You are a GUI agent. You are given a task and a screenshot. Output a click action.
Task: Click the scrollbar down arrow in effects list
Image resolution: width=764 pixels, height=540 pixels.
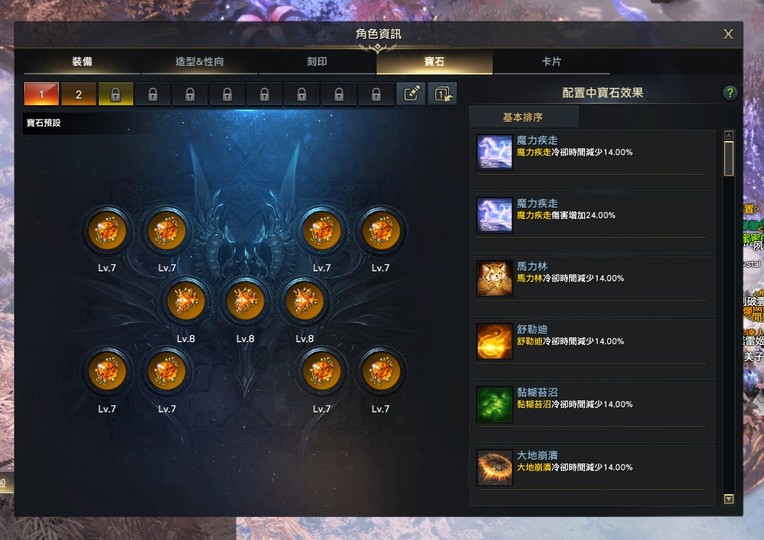(729, 499)
